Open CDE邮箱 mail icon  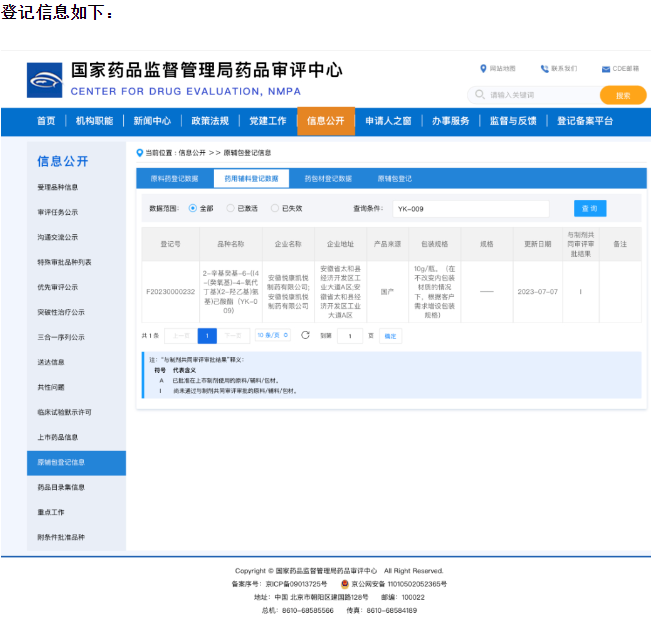tap(606, 69)
